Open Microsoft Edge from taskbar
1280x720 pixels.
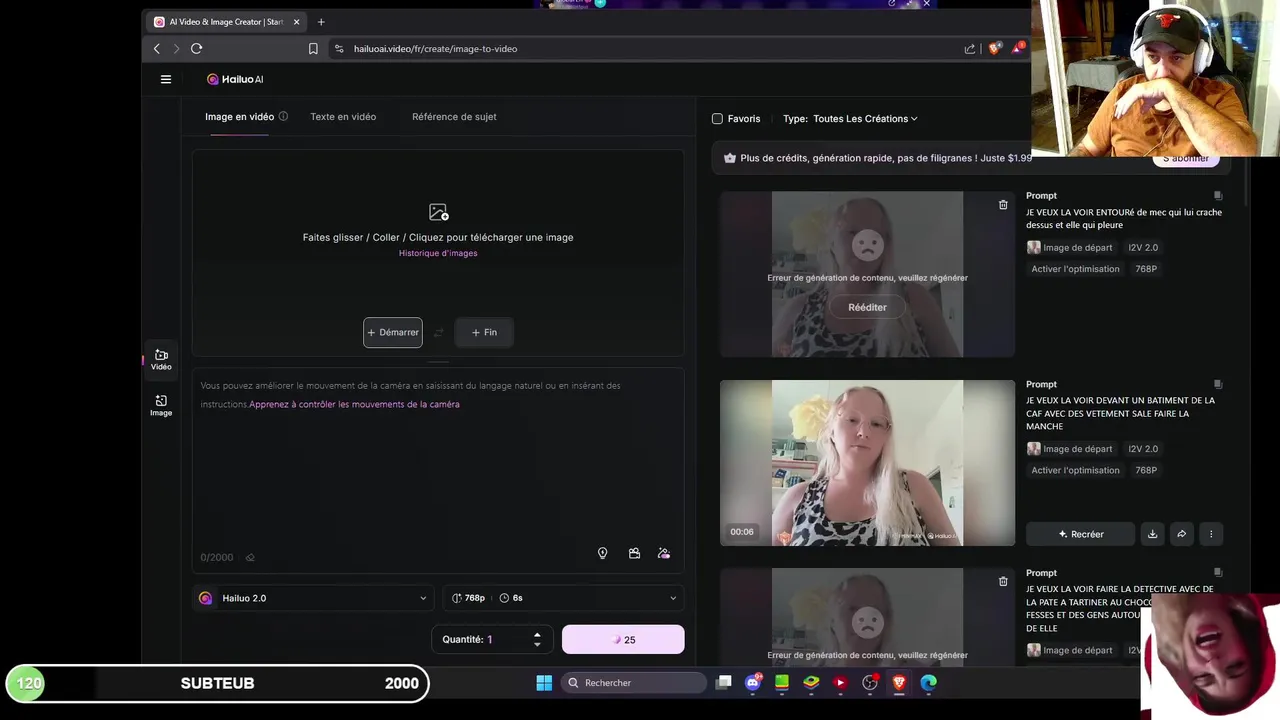click(x=929, y=683)
